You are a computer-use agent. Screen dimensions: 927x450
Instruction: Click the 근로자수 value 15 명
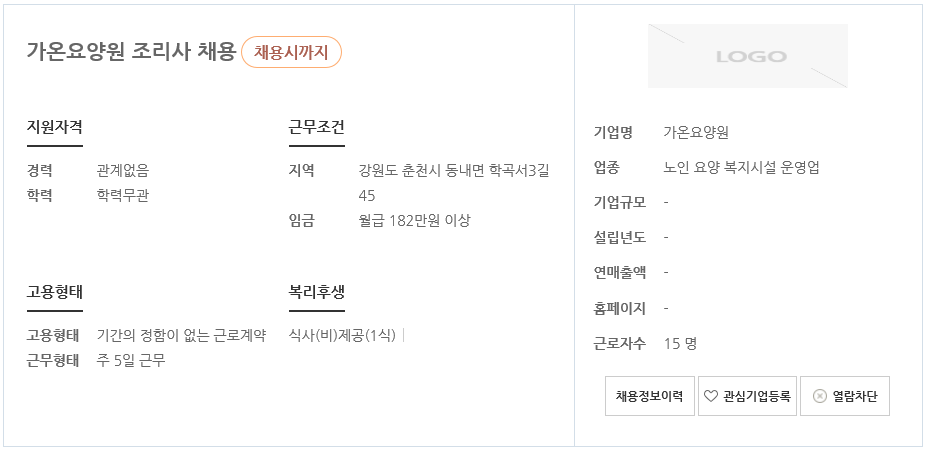[680, 344]
